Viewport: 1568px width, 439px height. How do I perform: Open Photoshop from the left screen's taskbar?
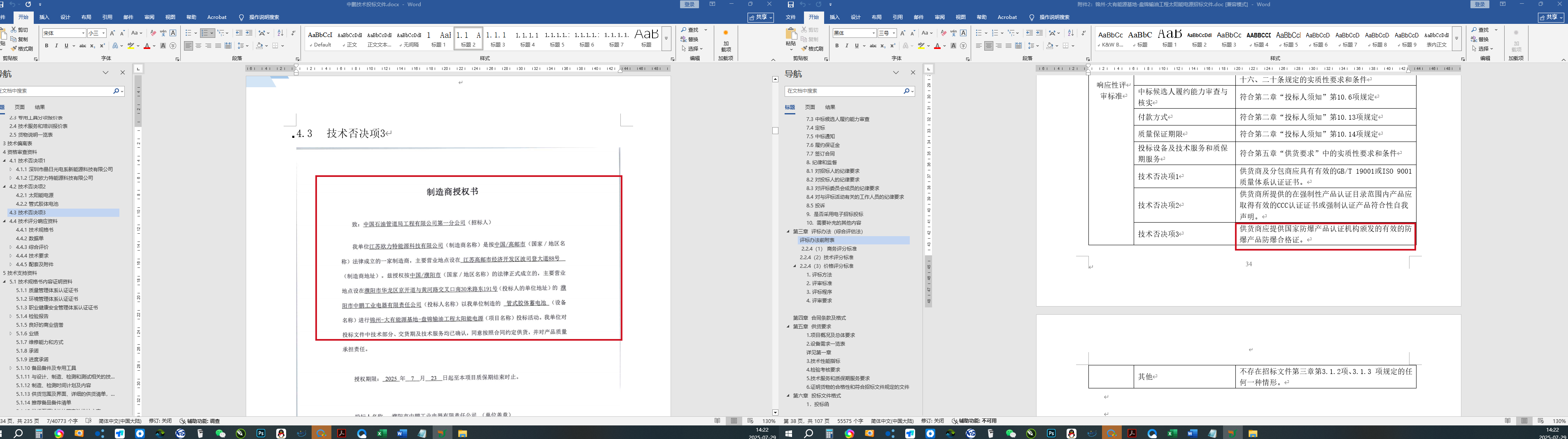[261, 434]
